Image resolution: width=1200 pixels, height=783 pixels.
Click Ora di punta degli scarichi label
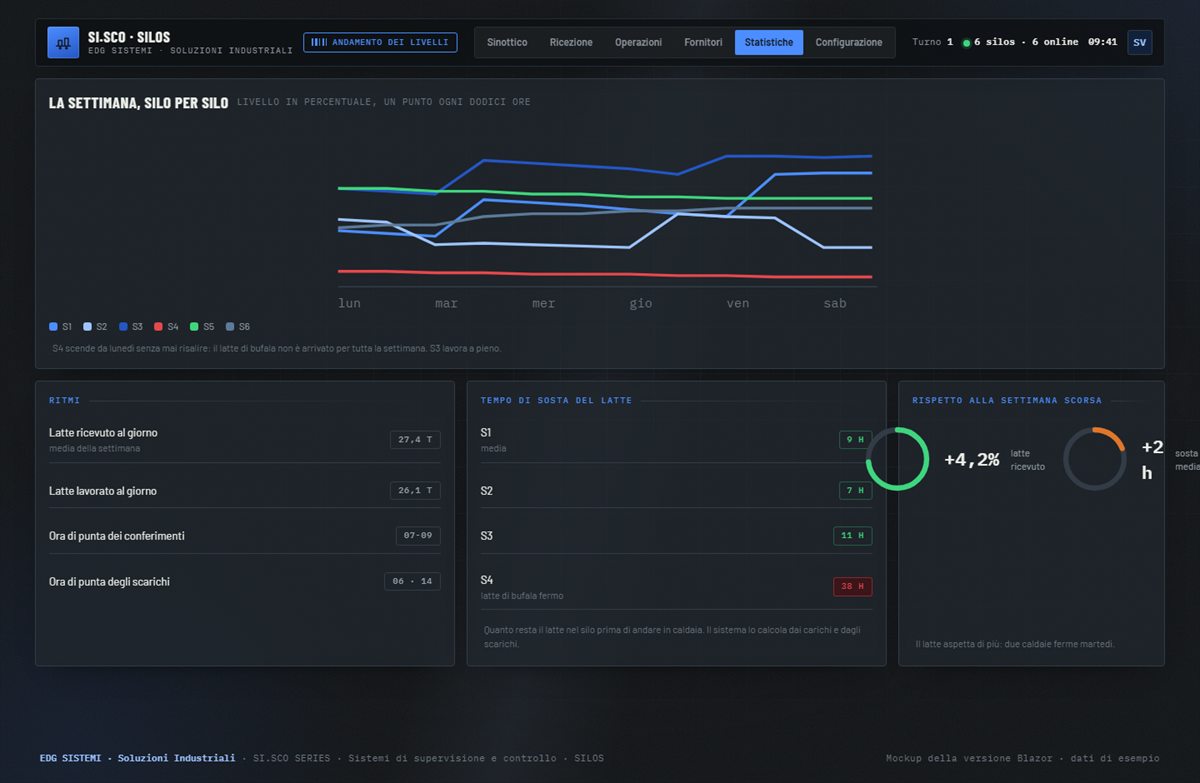click(109, 582)
